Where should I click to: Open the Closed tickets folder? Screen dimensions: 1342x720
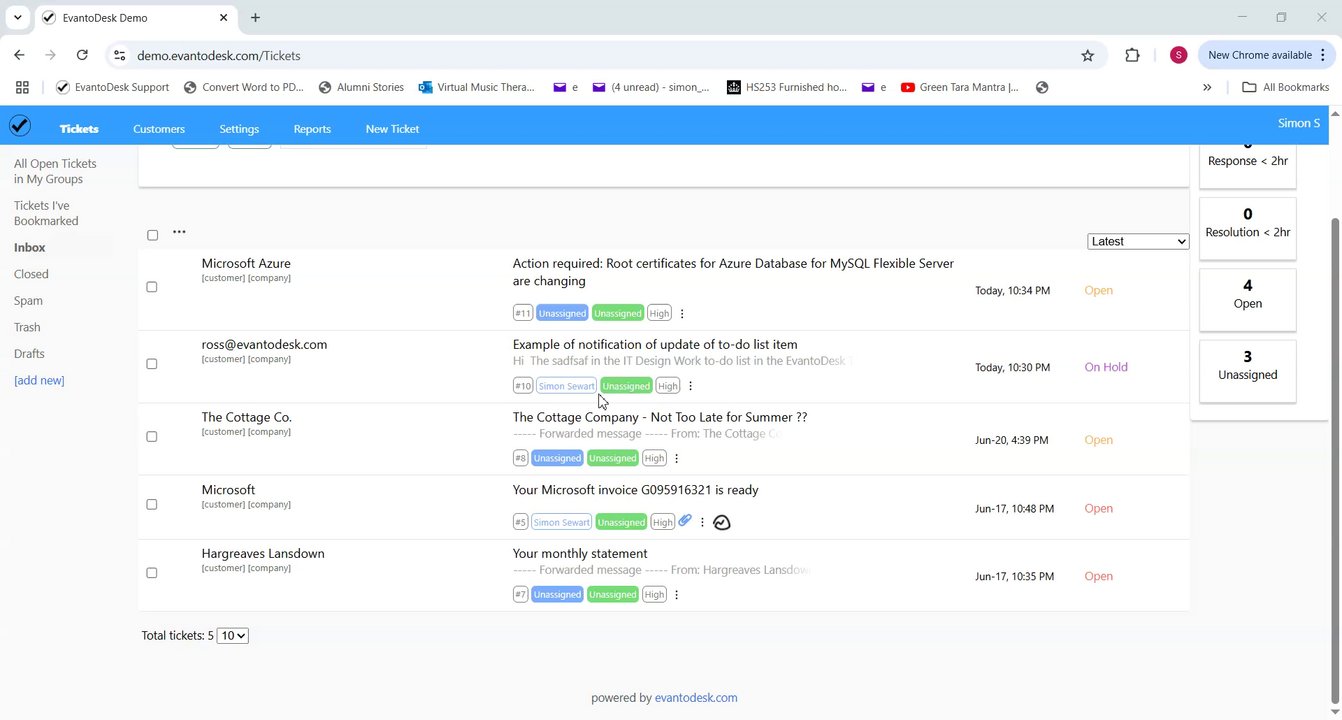pos(31,274)
